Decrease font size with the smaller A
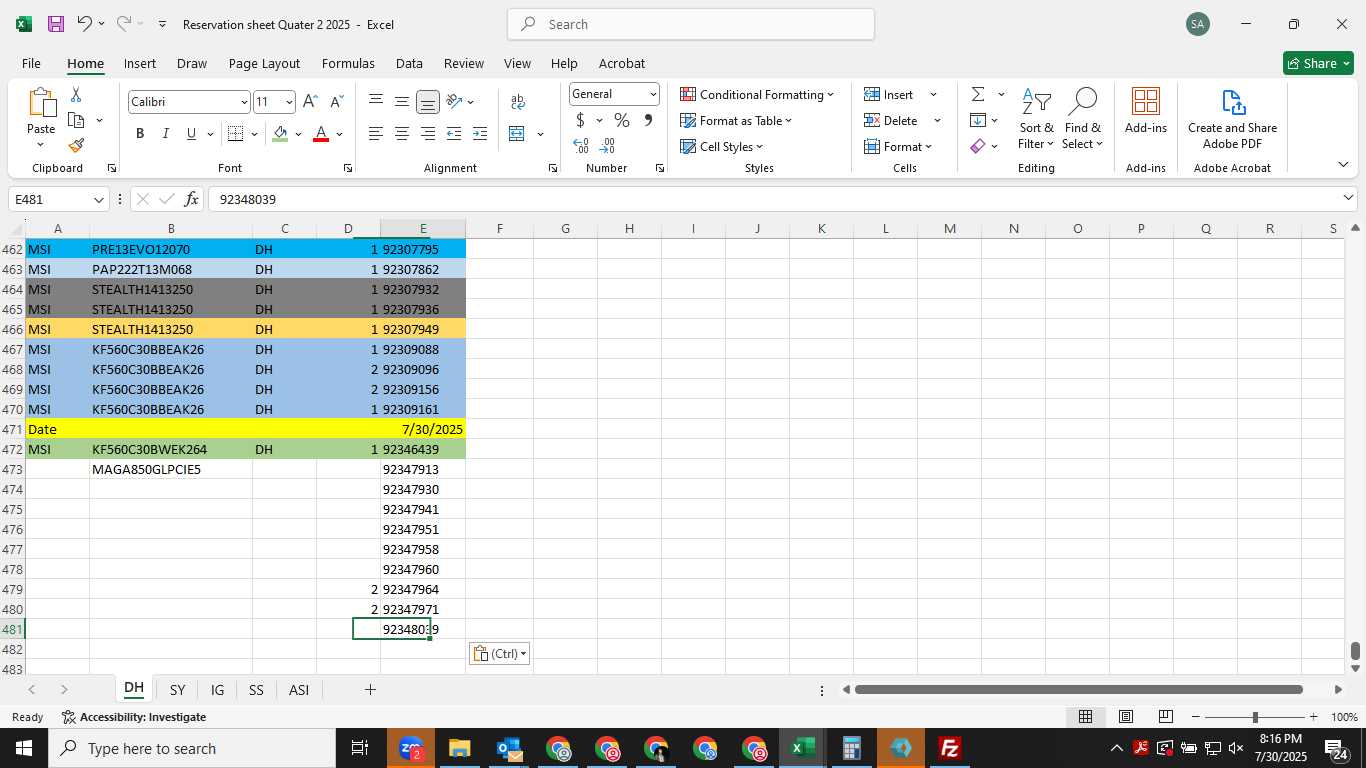 tap(336, 102)
